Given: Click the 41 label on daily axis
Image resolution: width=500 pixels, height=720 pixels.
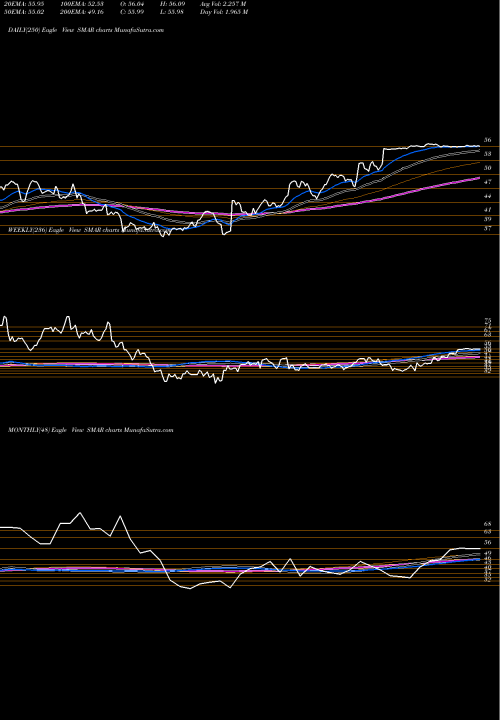Looking at the screenshot, I should click(x=488, y=209).
